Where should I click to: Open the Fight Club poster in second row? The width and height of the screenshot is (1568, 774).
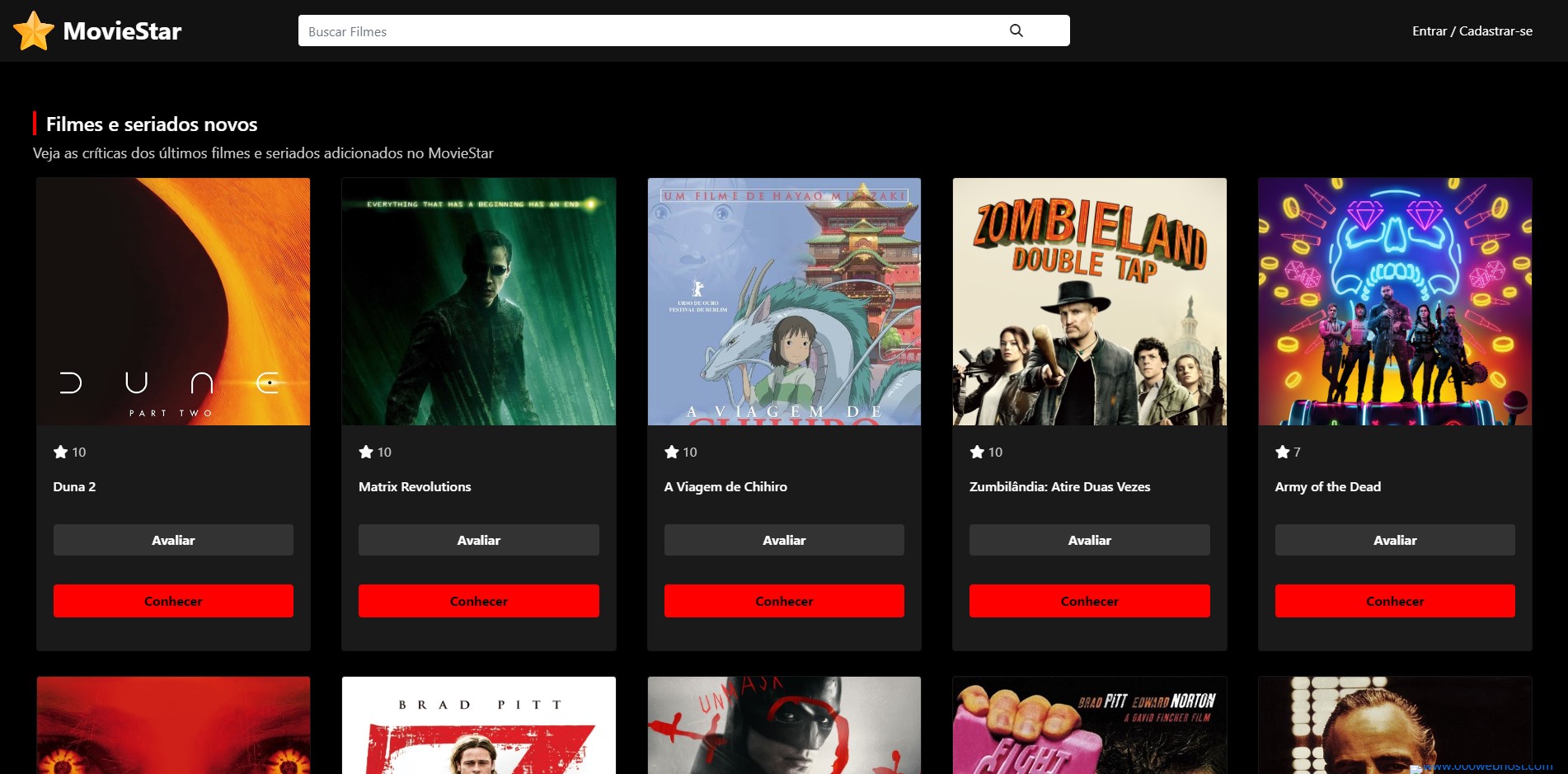pyautogui.click(x=1090, y=725)
